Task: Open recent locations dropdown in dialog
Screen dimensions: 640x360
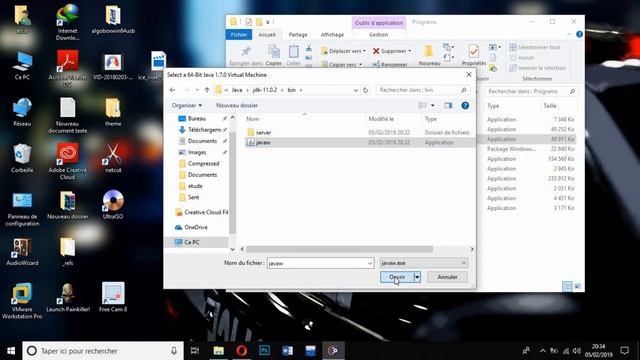Action: [x=197, y=90]
